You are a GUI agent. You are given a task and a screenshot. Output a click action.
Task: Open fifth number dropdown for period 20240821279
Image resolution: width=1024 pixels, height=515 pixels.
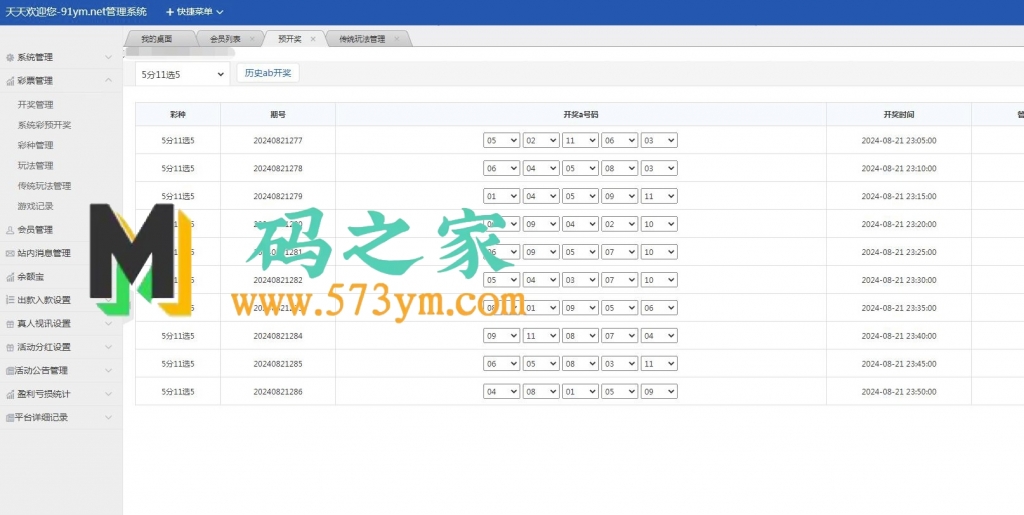coord(659,196)
